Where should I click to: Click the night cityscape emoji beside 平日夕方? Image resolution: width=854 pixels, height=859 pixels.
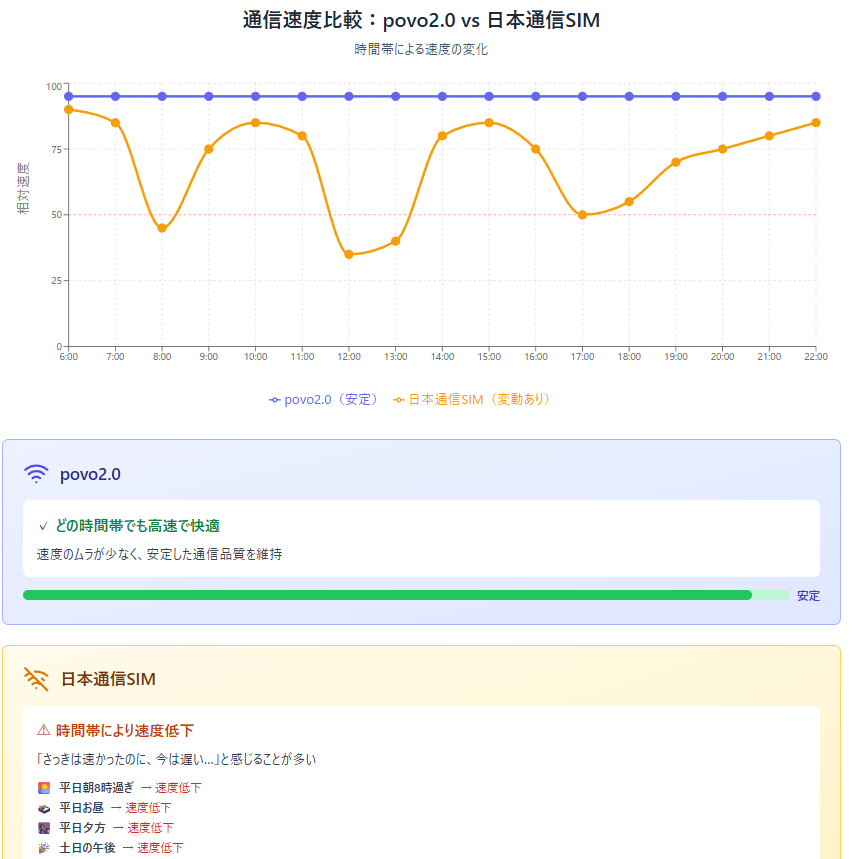(x=42, y=828)
